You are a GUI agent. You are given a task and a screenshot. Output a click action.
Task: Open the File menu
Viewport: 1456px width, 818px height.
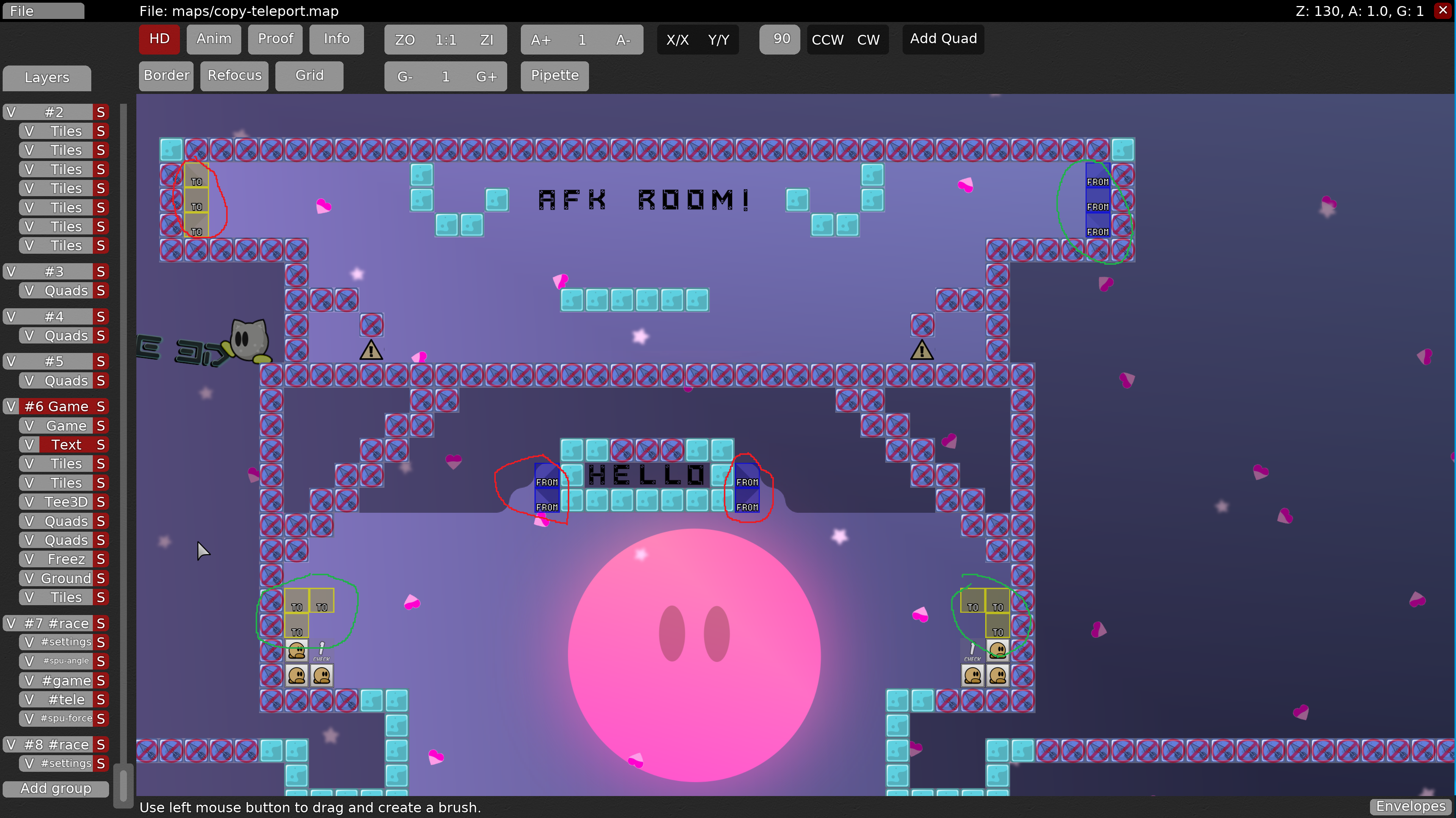coord(43,11)
